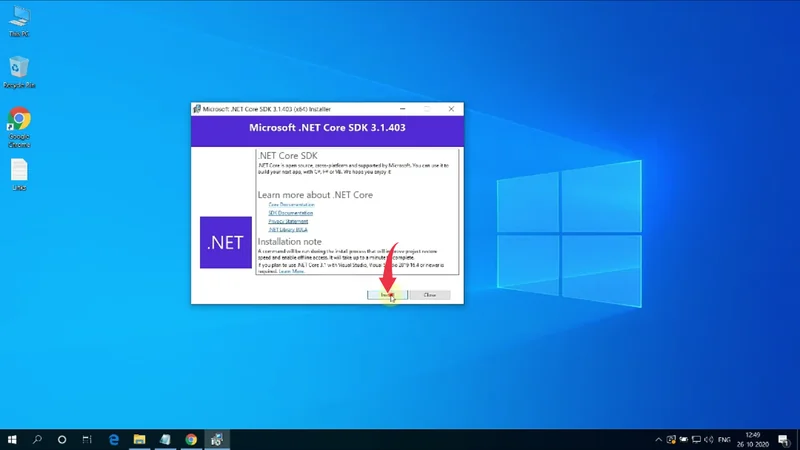The height and width of the screenshot is (450, 800).
Task: Click the purple .NET logo
Action: [x=226, y=242]
